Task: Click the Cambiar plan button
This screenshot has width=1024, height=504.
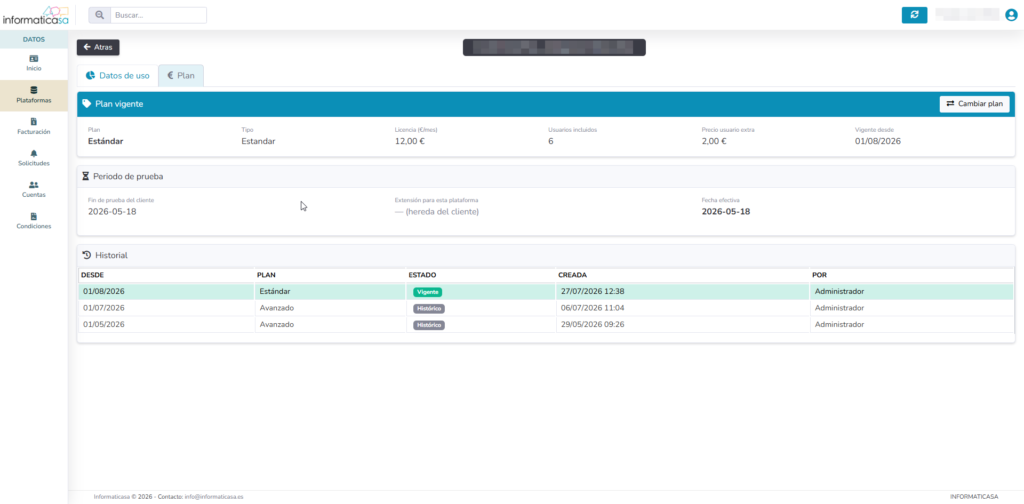Action: tap(974, 104)
